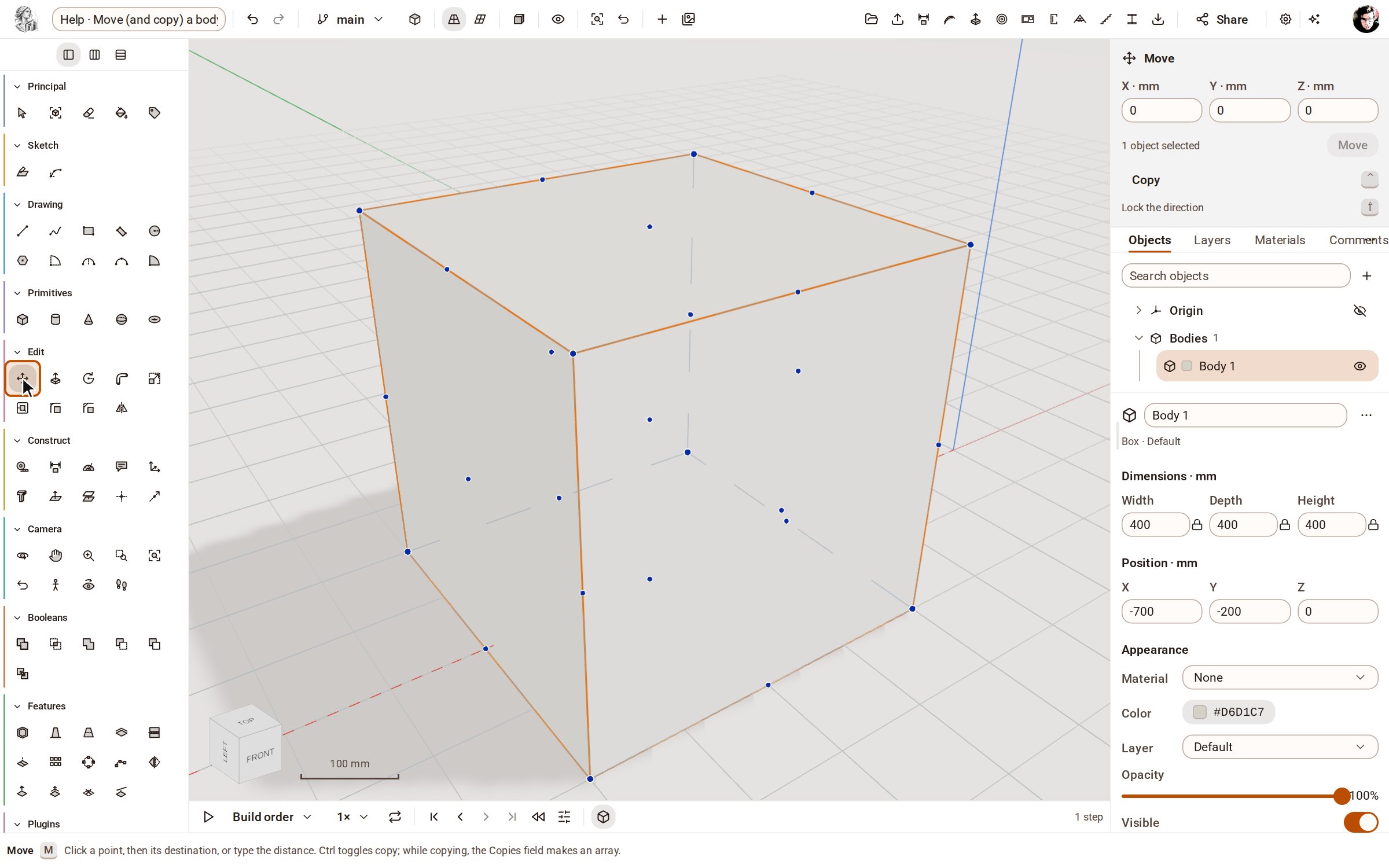Choose the Mirror tool in Edit
This screenshot has height=868, width=1389.
[x=122, y=408]
